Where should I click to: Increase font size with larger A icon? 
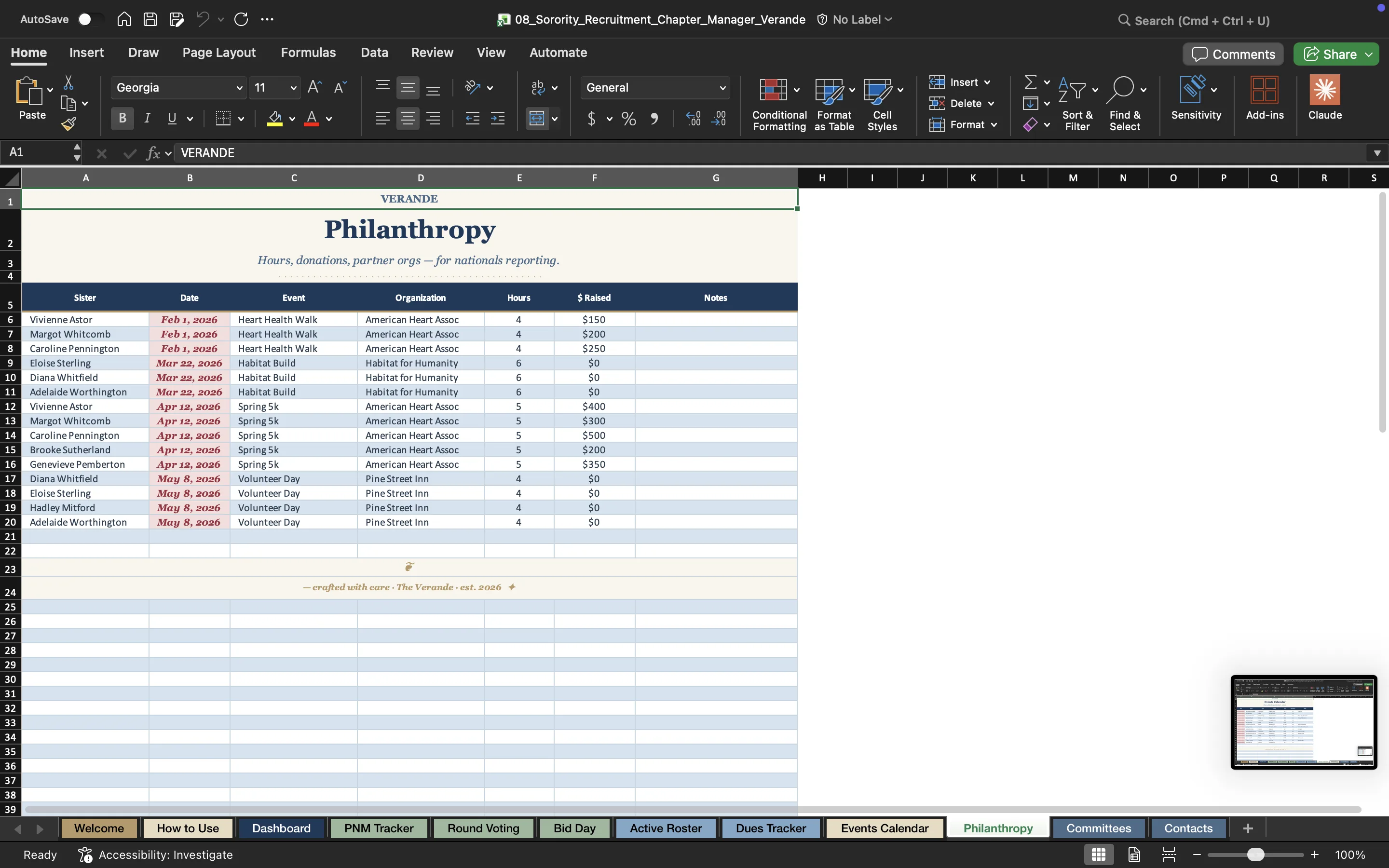(314, 87)
